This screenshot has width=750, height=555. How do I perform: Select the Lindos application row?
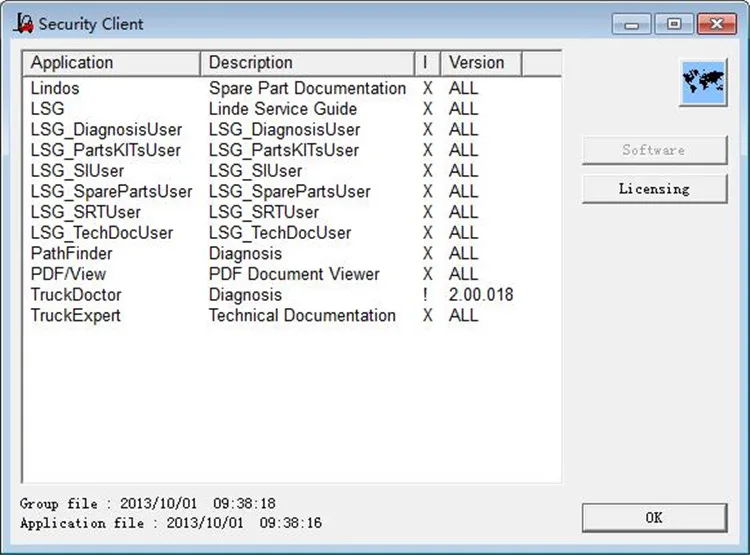click(55, 88)
